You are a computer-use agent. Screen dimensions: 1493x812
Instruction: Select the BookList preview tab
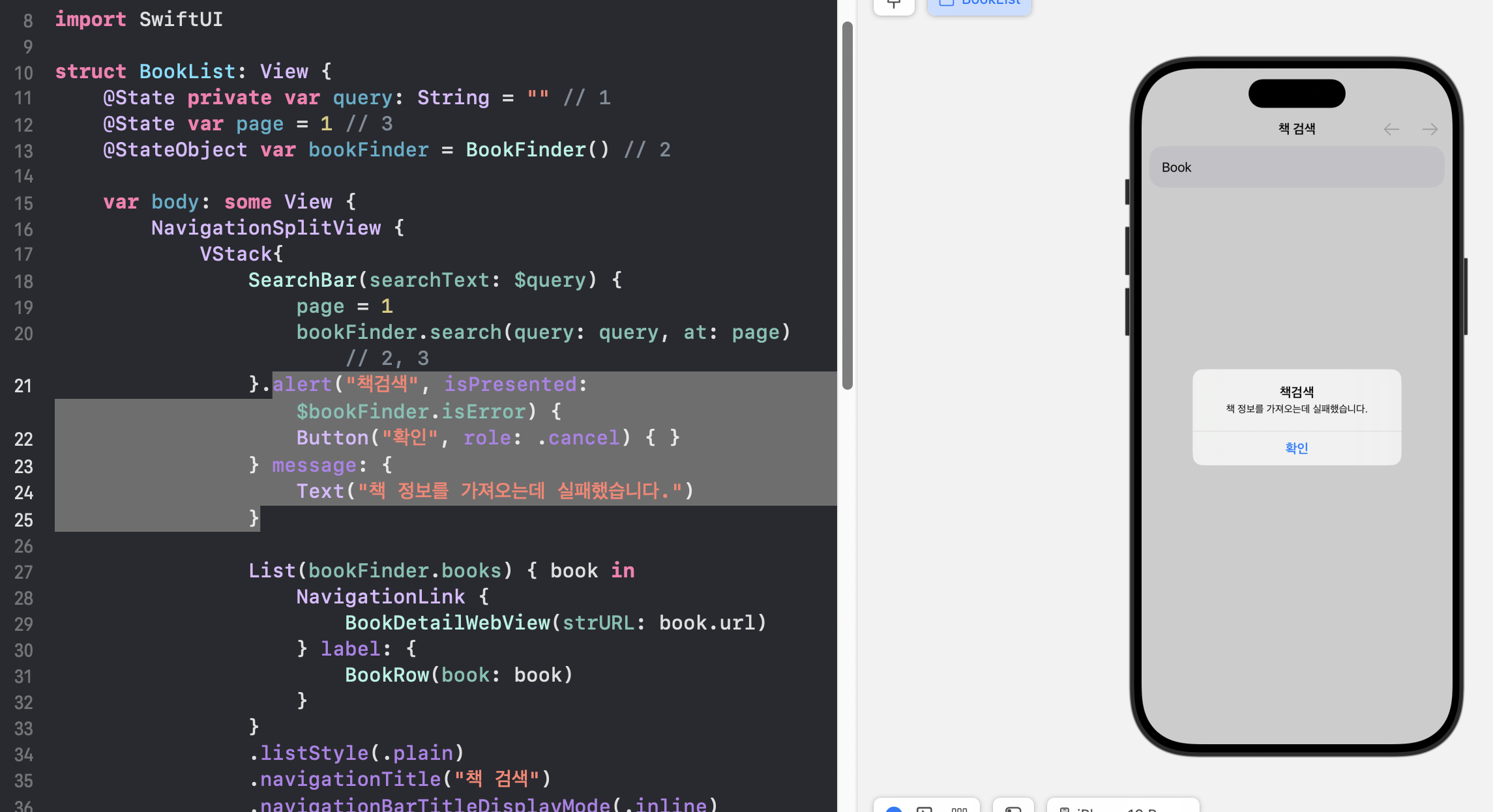[x=979, y=4]
